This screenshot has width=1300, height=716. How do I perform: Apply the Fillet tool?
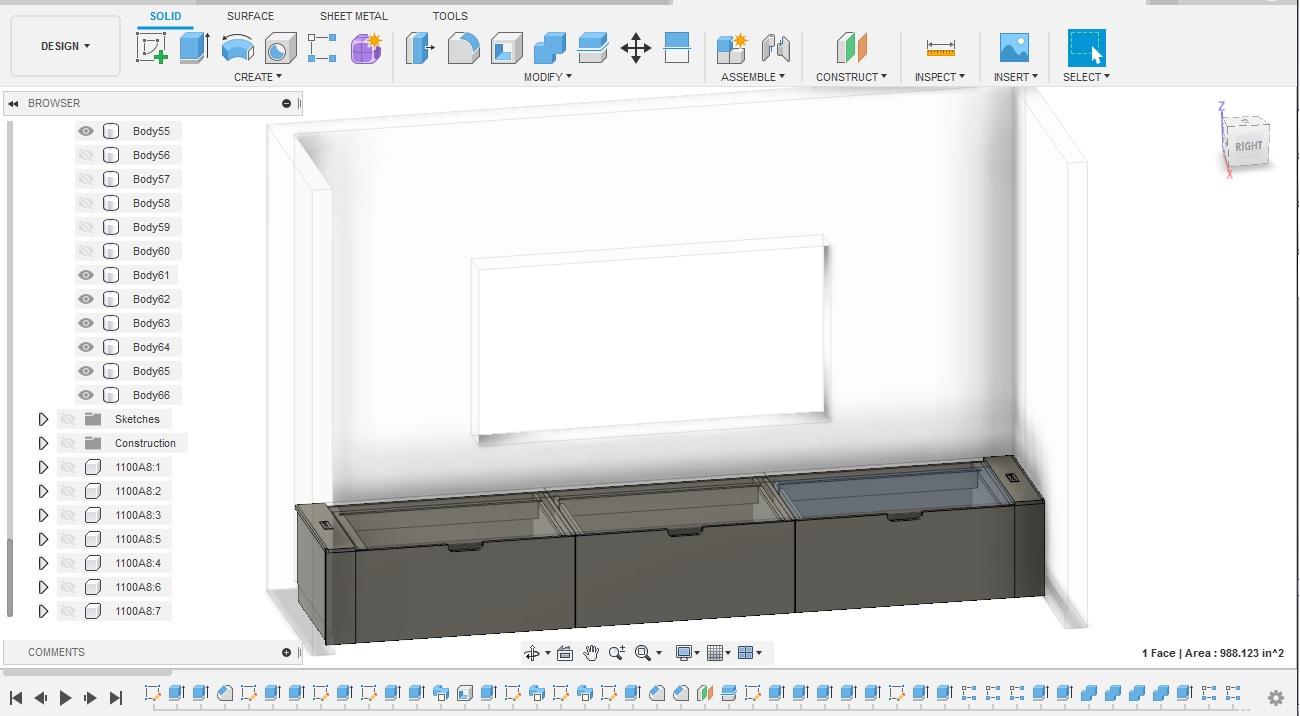click(x=463, y=47)
